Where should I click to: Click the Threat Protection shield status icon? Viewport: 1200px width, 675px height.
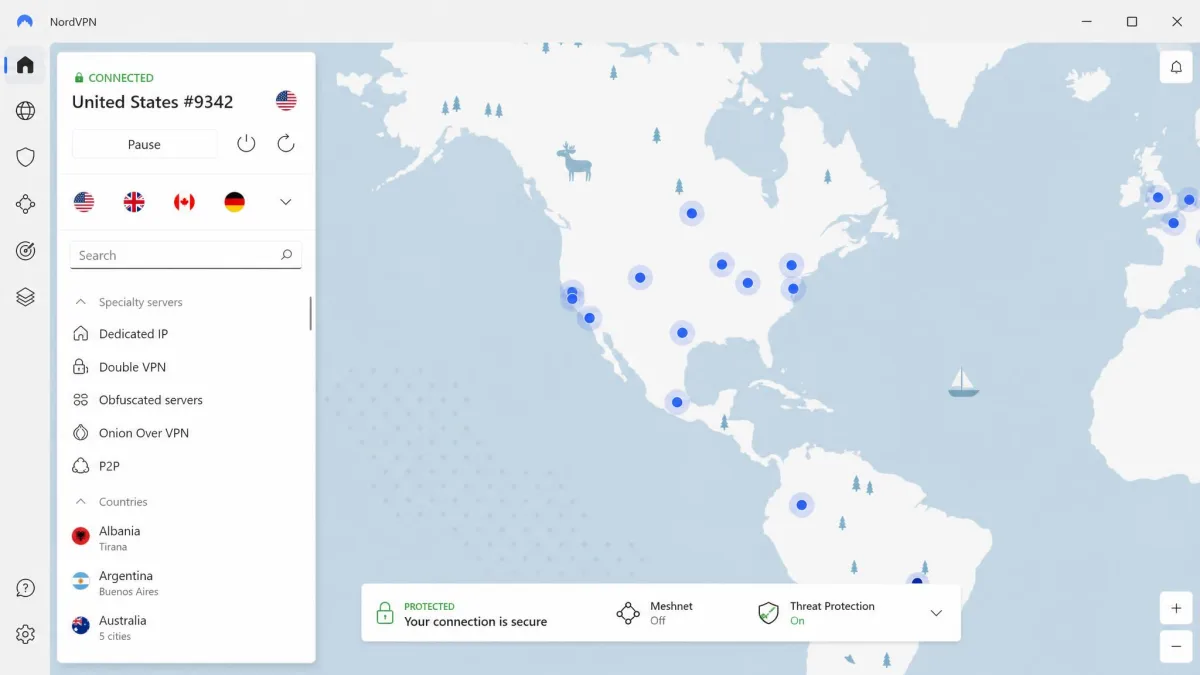tap(768, 613)
